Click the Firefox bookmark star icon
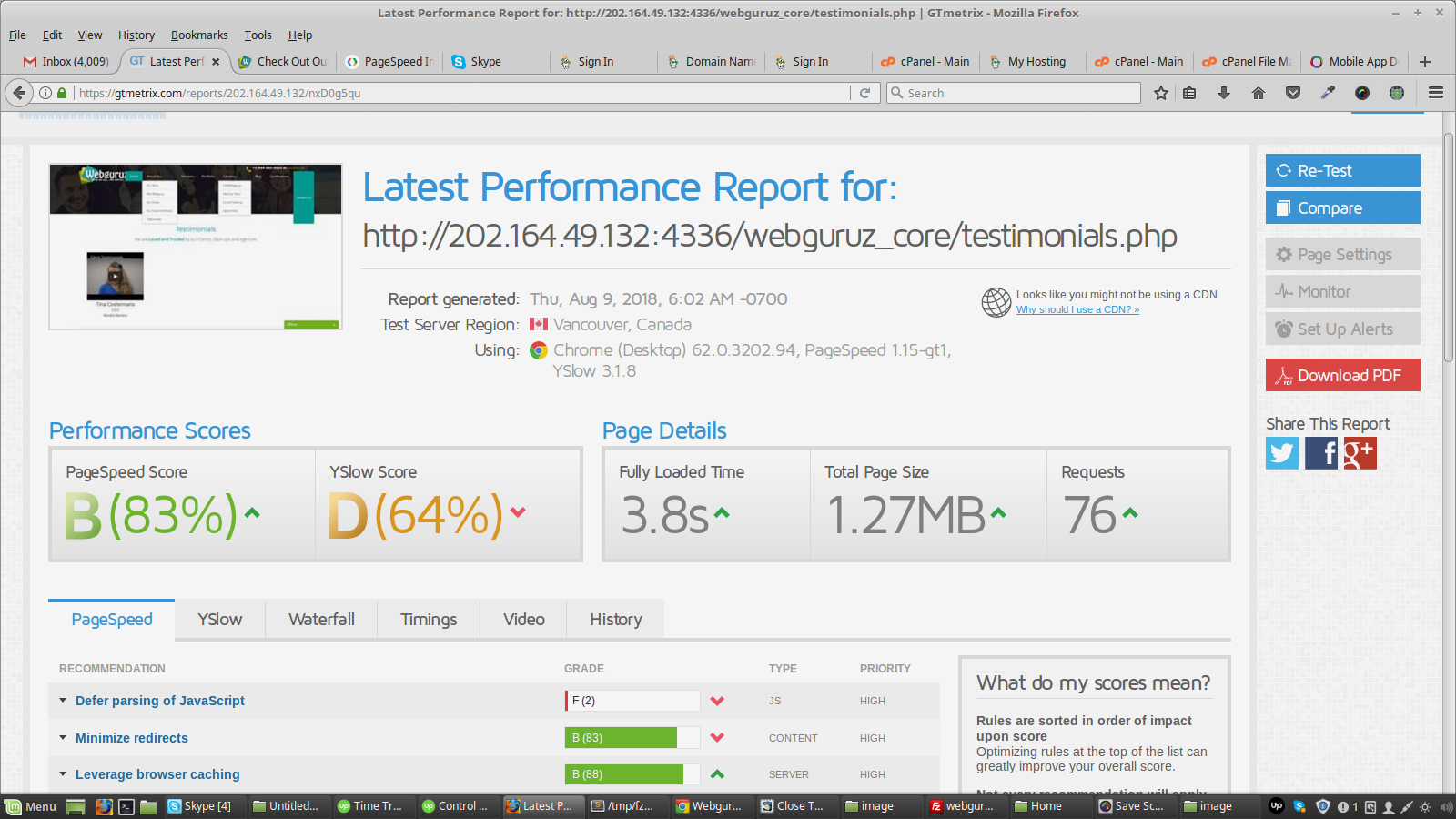The height and width of the screenshot is (819, 1456). pyautogui.click(x=1161, y=93)
